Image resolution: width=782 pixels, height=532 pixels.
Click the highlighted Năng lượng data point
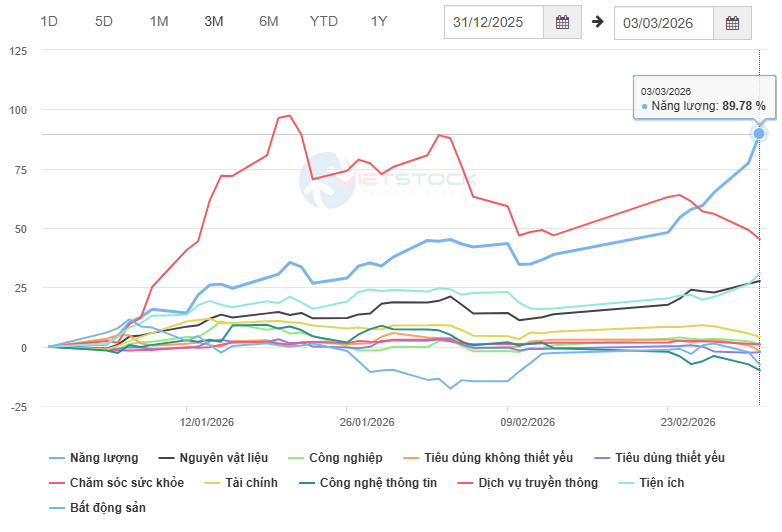759,133
